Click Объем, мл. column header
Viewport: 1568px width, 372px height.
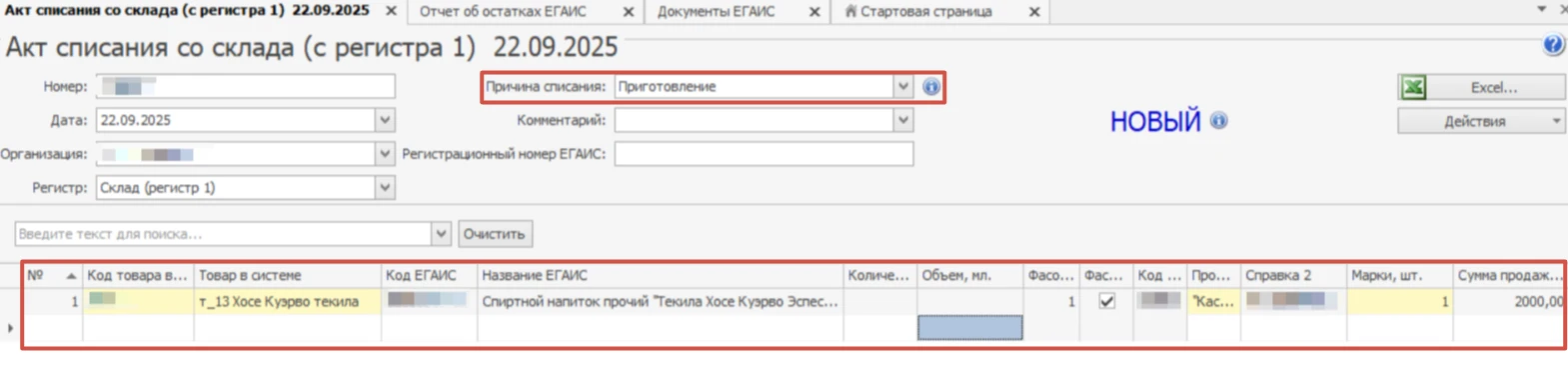click(970, 275)
